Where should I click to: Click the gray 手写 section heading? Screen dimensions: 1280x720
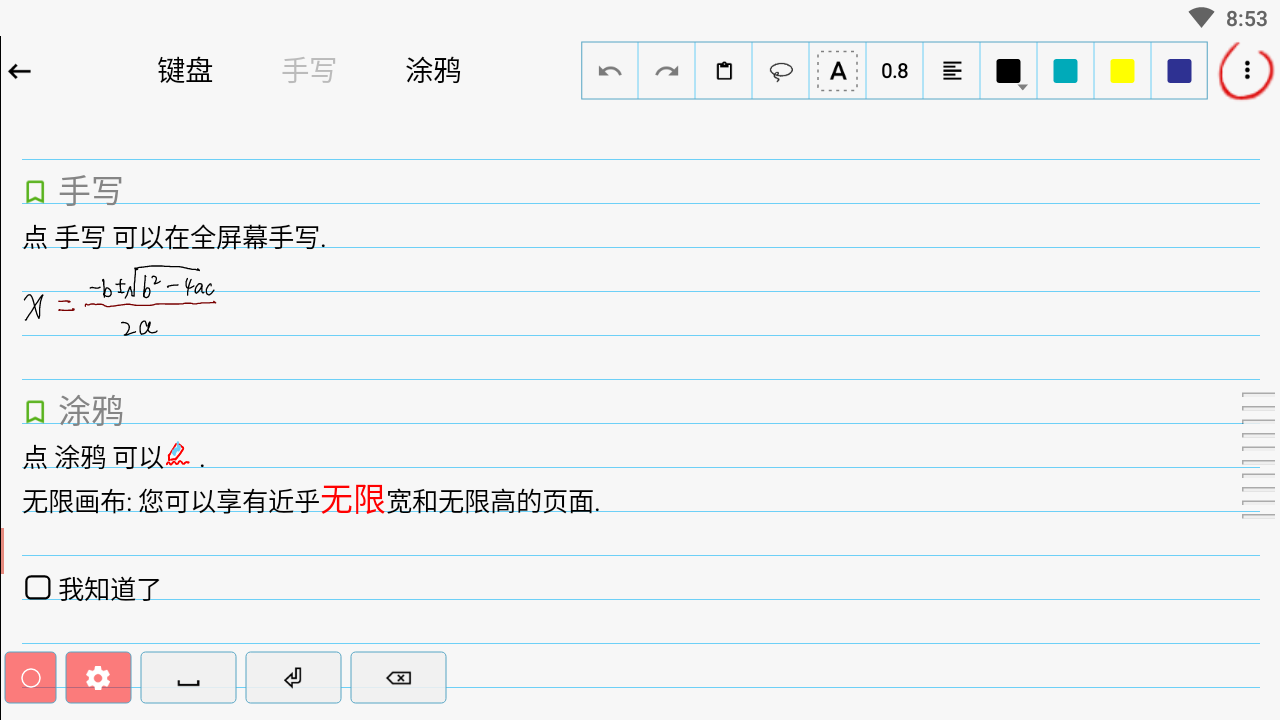coord(90,190)
